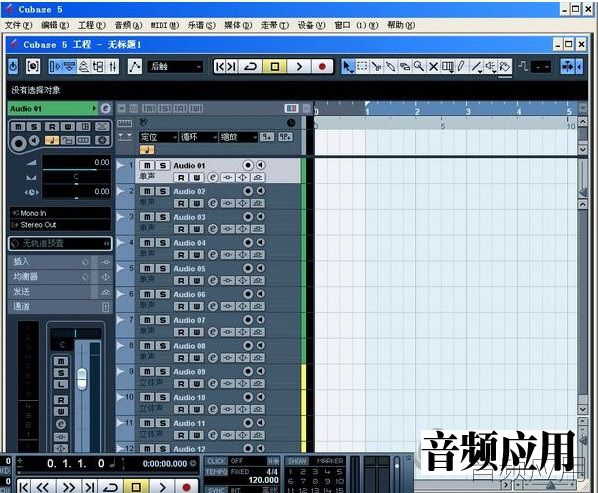Click the Mono In input routing
This screenshot has width=598, height=493.
tap(61, 213)
